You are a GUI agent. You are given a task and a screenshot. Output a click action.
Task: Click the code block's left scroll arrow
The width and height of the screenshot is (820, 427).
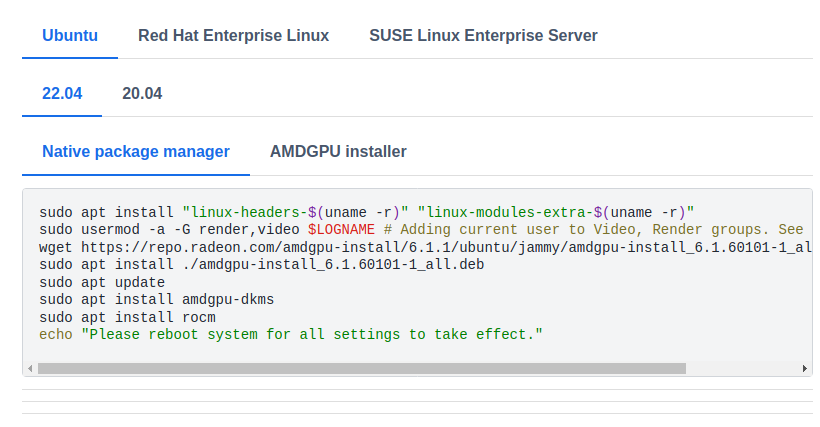click(x=30, y=368)
